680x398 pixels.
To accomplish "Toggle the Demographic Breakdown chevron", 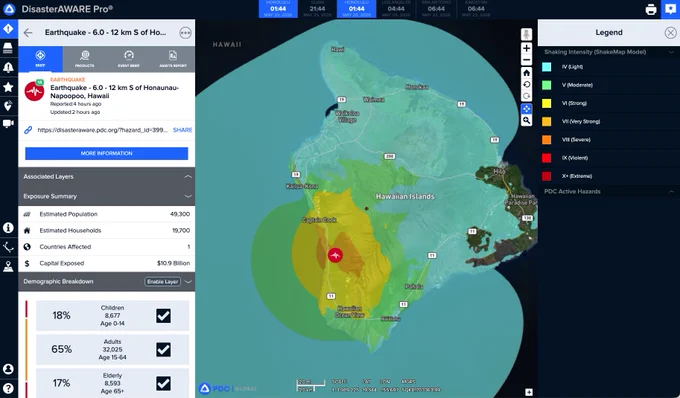I will click(x=188, y=282).
